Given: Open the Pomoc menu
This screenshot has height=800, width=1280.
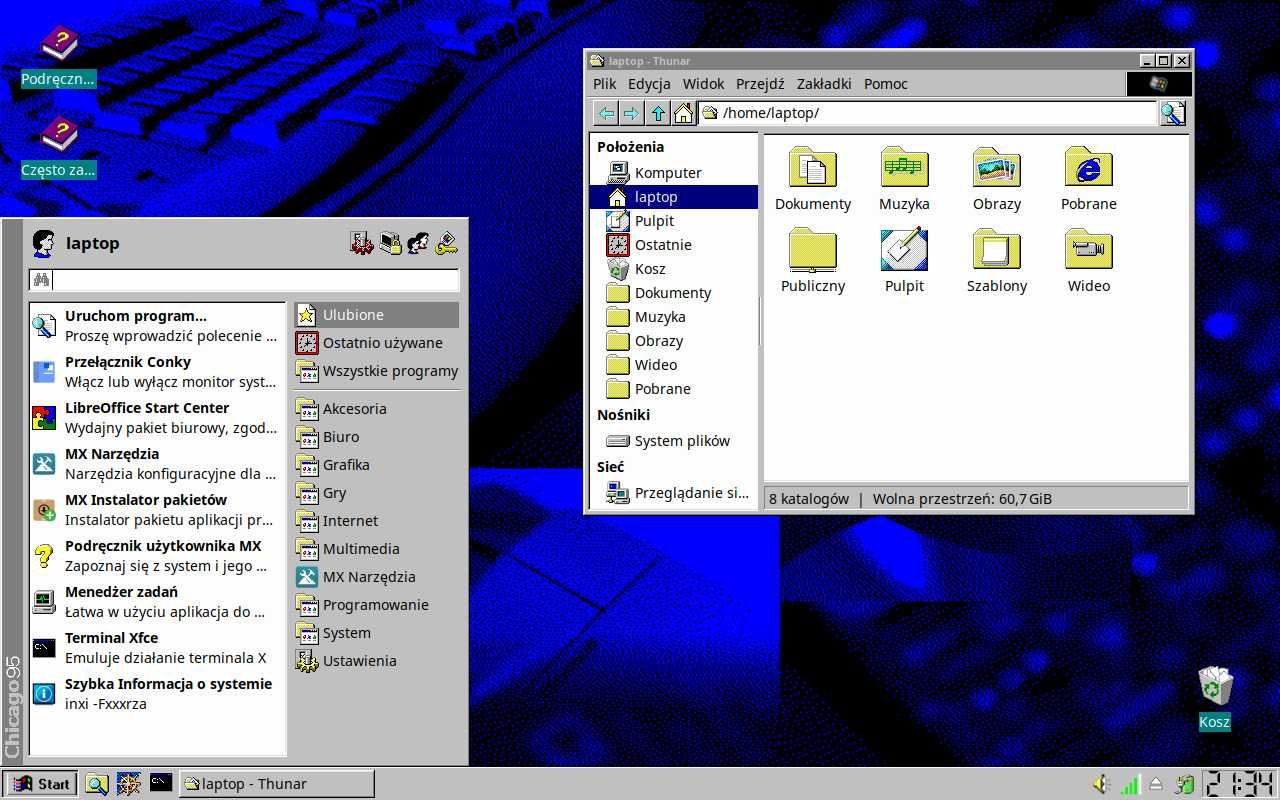Looking at the screenshot, I should click(886, 84).
